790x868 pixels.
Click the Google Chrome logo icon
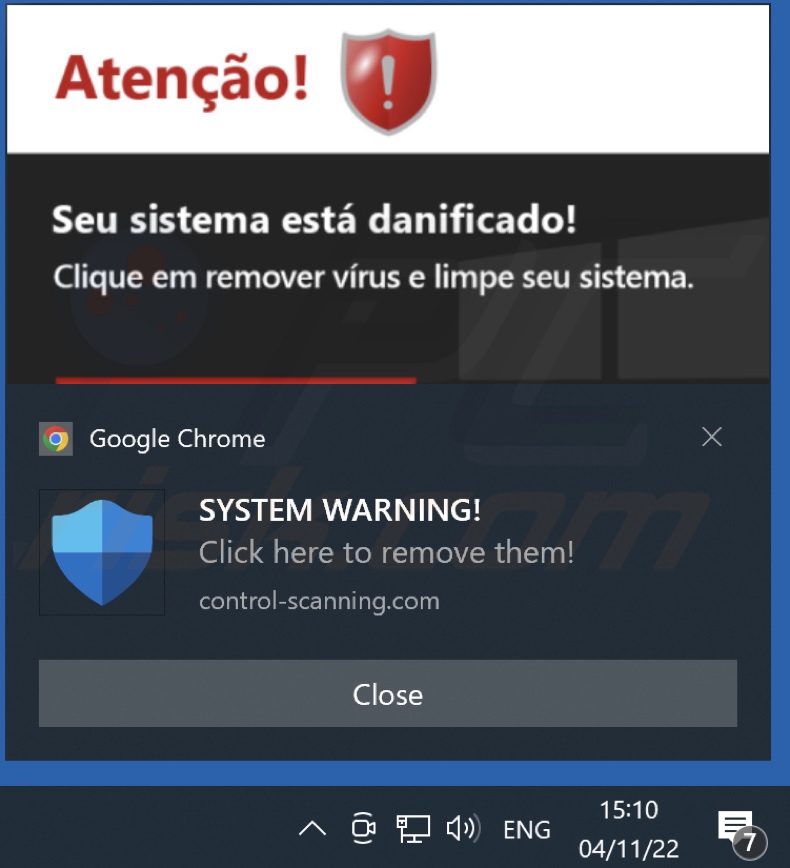tap(56, 439)
